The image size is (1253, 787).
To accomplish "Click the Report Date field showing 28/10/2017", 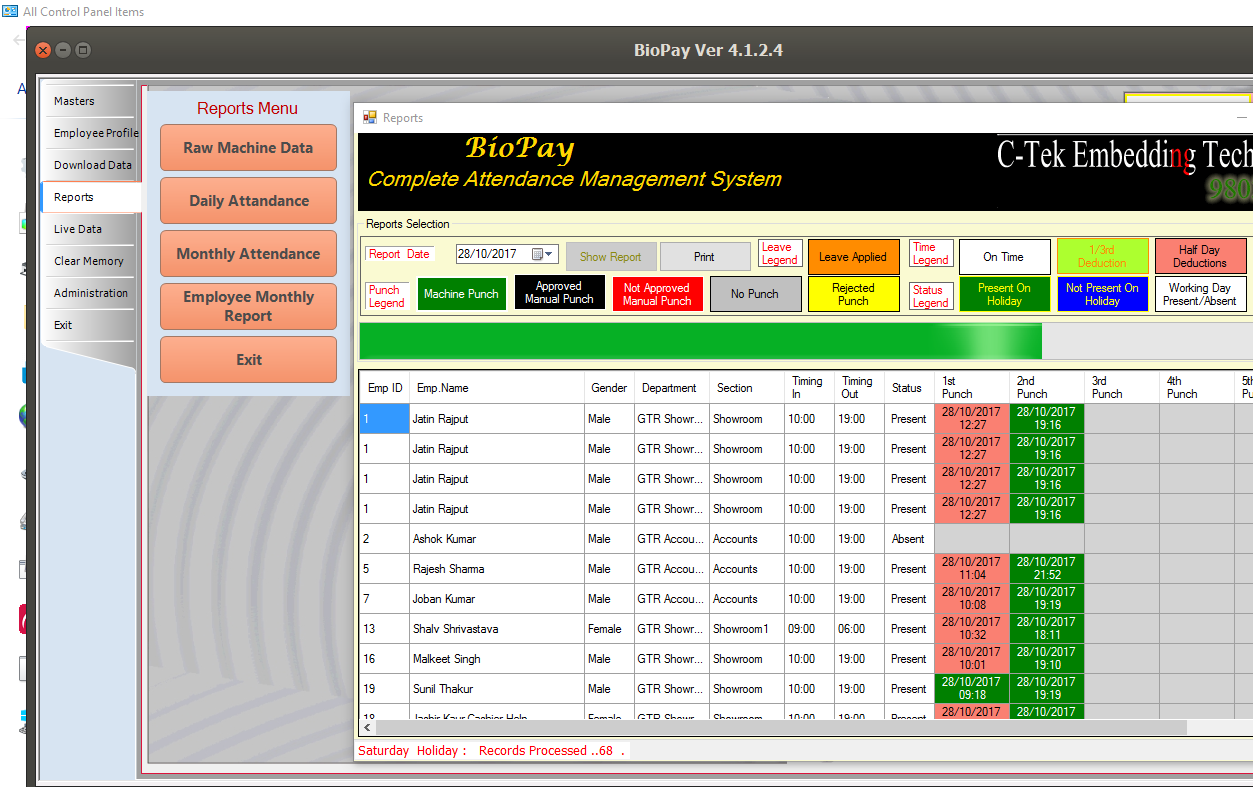I will pos(507,255).
